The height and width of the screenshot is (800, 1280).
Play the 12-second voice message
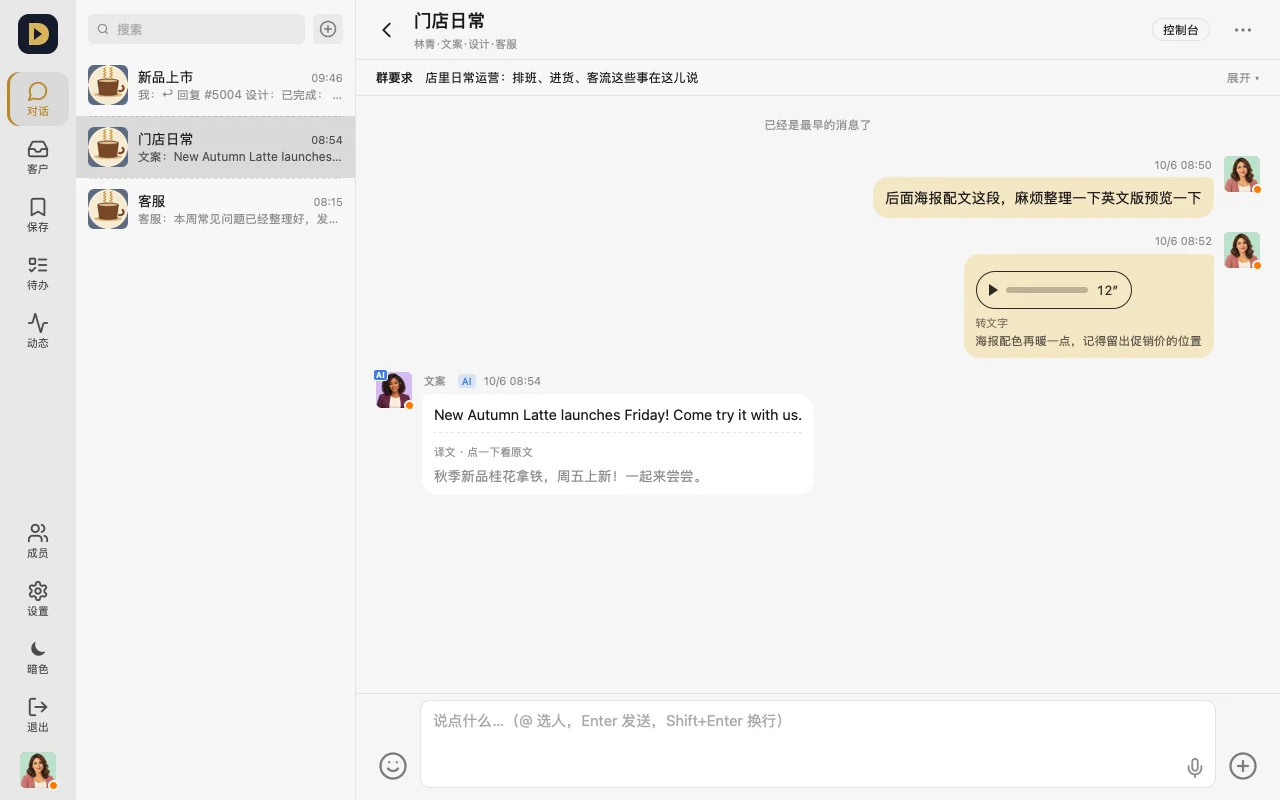[993, 290]
